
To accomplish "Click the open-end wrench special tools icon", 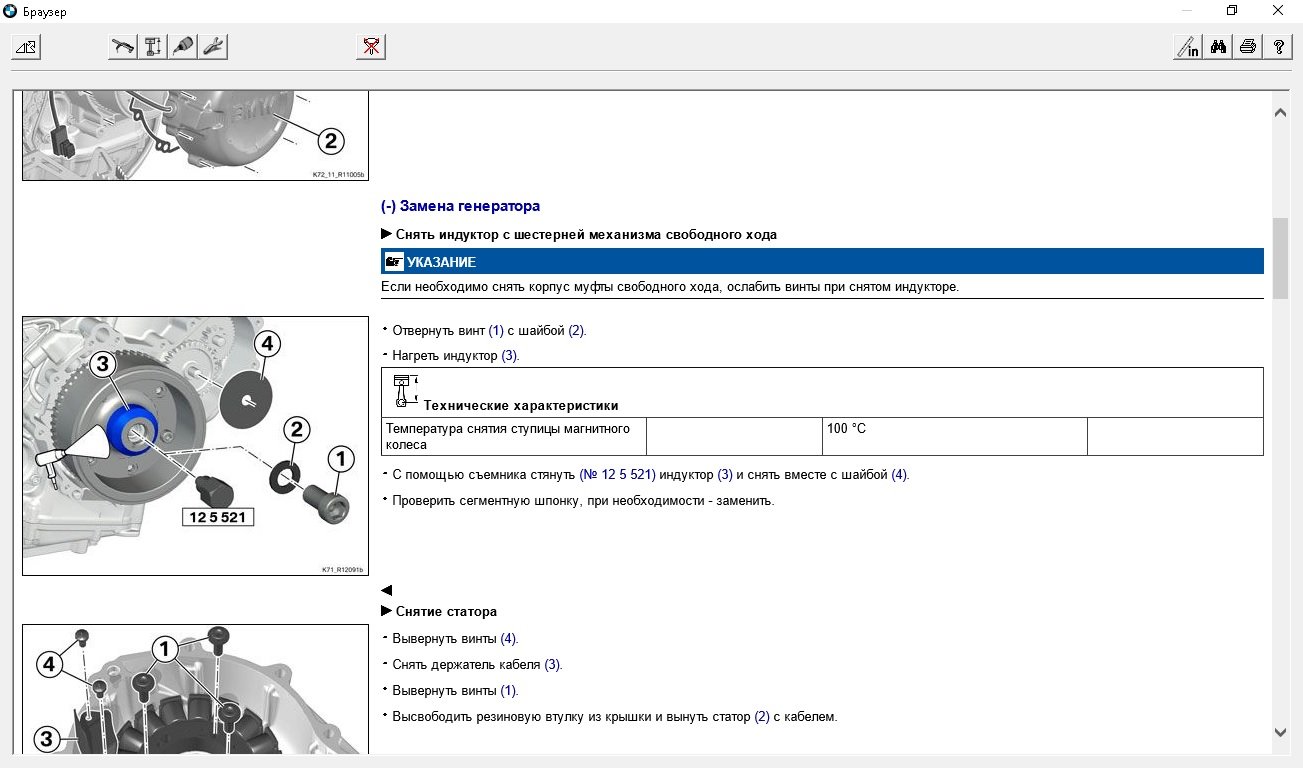I will [213, 46].
